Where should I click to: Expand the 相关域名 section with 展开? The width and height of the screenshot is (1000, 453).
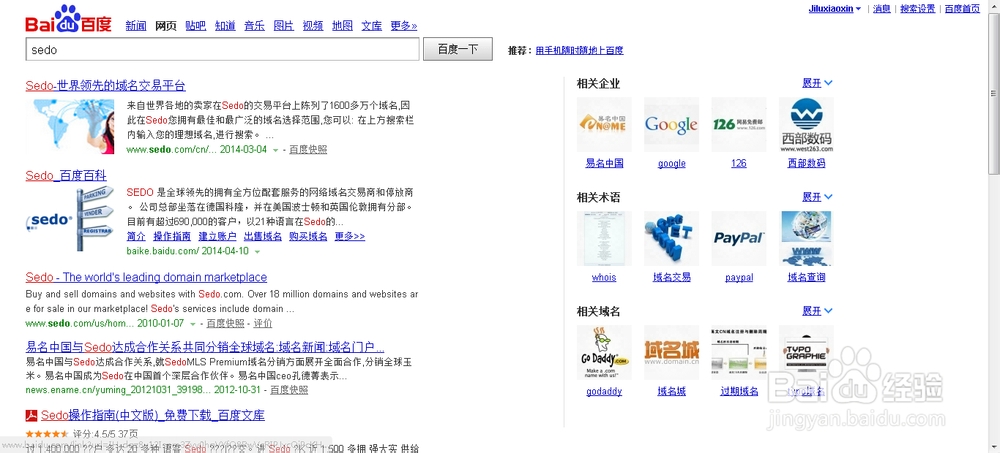[x=817, y=311]
